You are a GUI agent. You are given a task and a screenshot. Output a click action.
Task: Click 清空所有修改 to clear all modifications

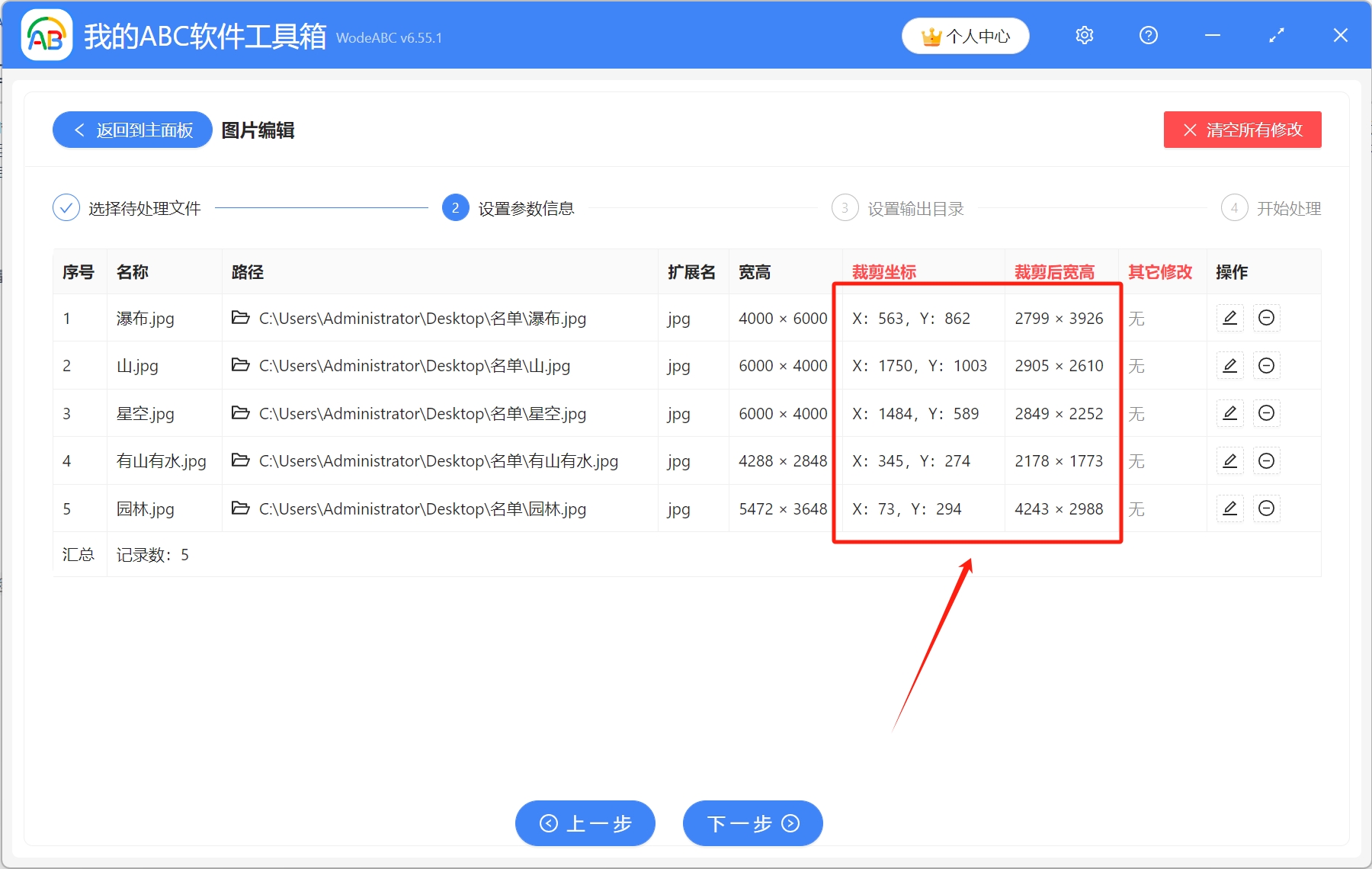(x=1242, y=130)
